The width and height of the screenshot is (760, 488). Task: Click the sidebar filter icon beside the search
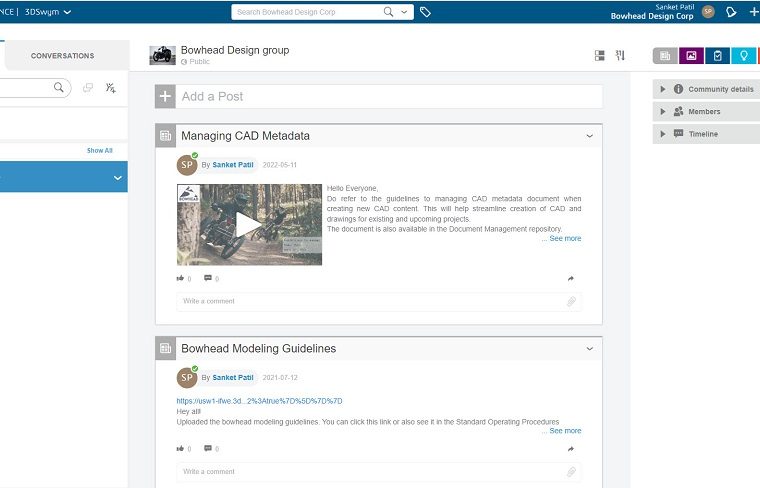click(111, 88)
